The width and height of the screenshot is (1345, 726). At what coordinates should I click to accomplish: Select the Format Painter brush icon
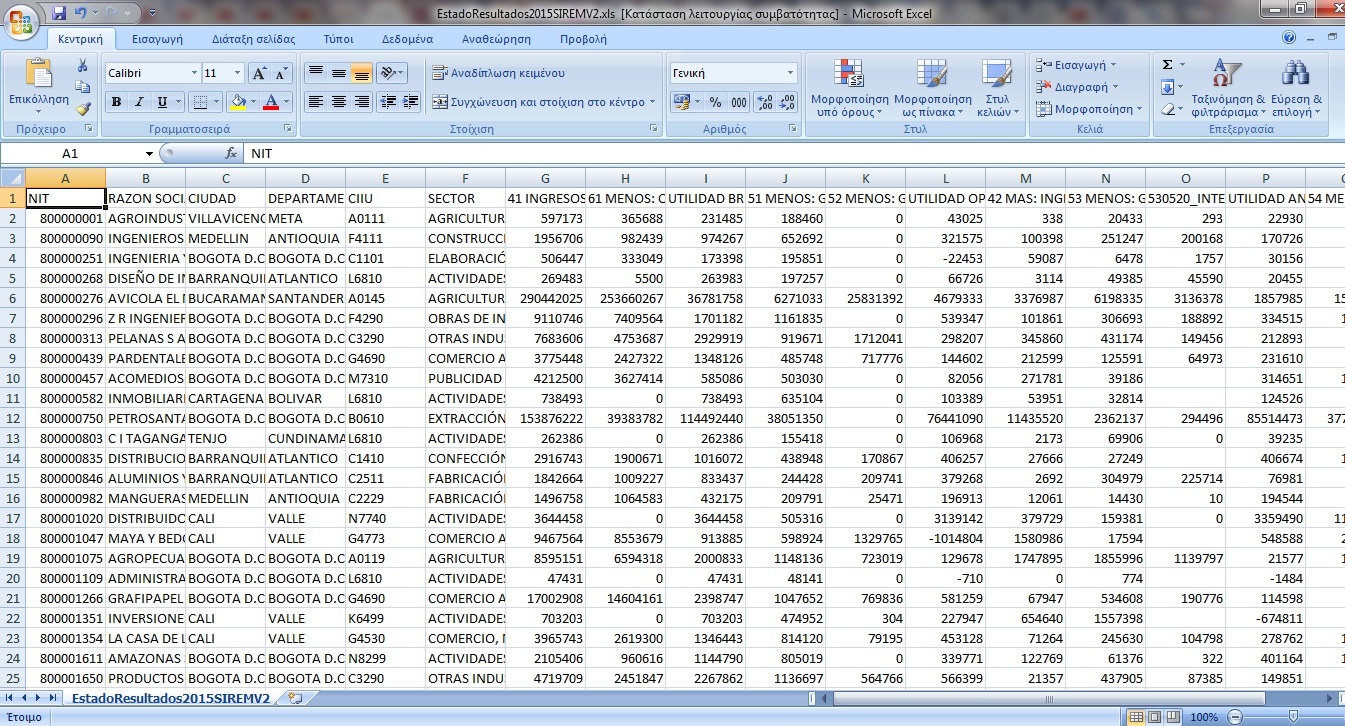pyautogui.click(x=83, y=109)
